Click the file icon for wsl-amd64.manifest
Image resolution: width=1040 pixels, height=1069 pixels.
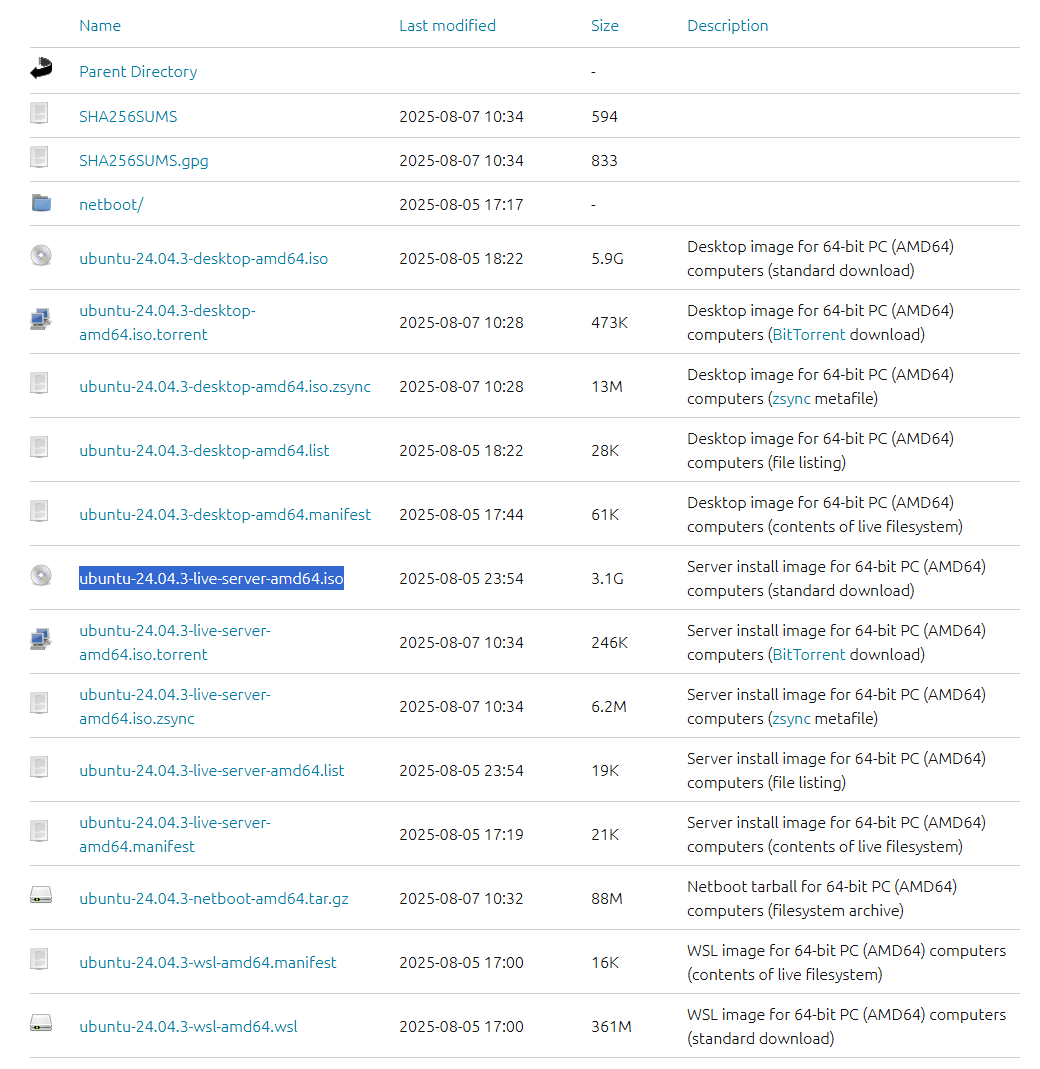click(x=40, y=959)
